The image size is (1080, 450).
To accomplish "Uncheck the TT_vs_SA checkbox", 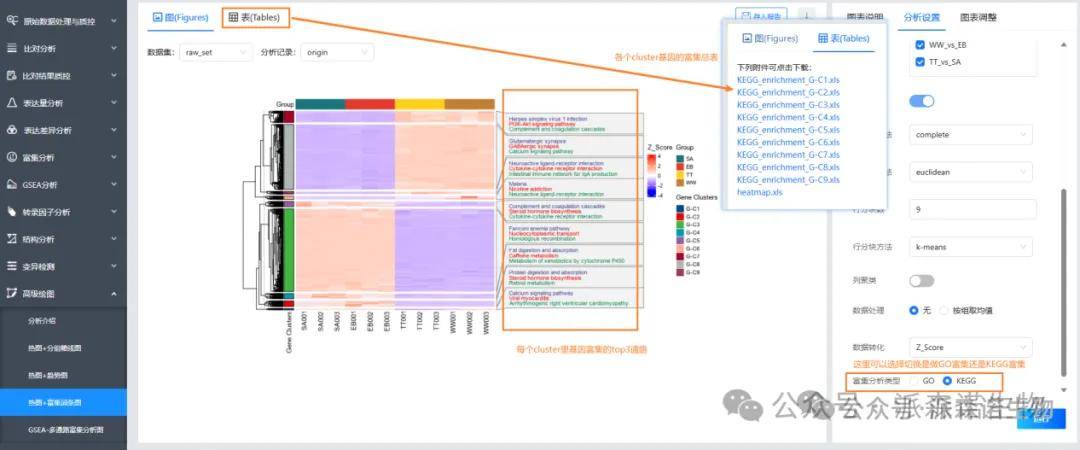I will pos(921,63).
